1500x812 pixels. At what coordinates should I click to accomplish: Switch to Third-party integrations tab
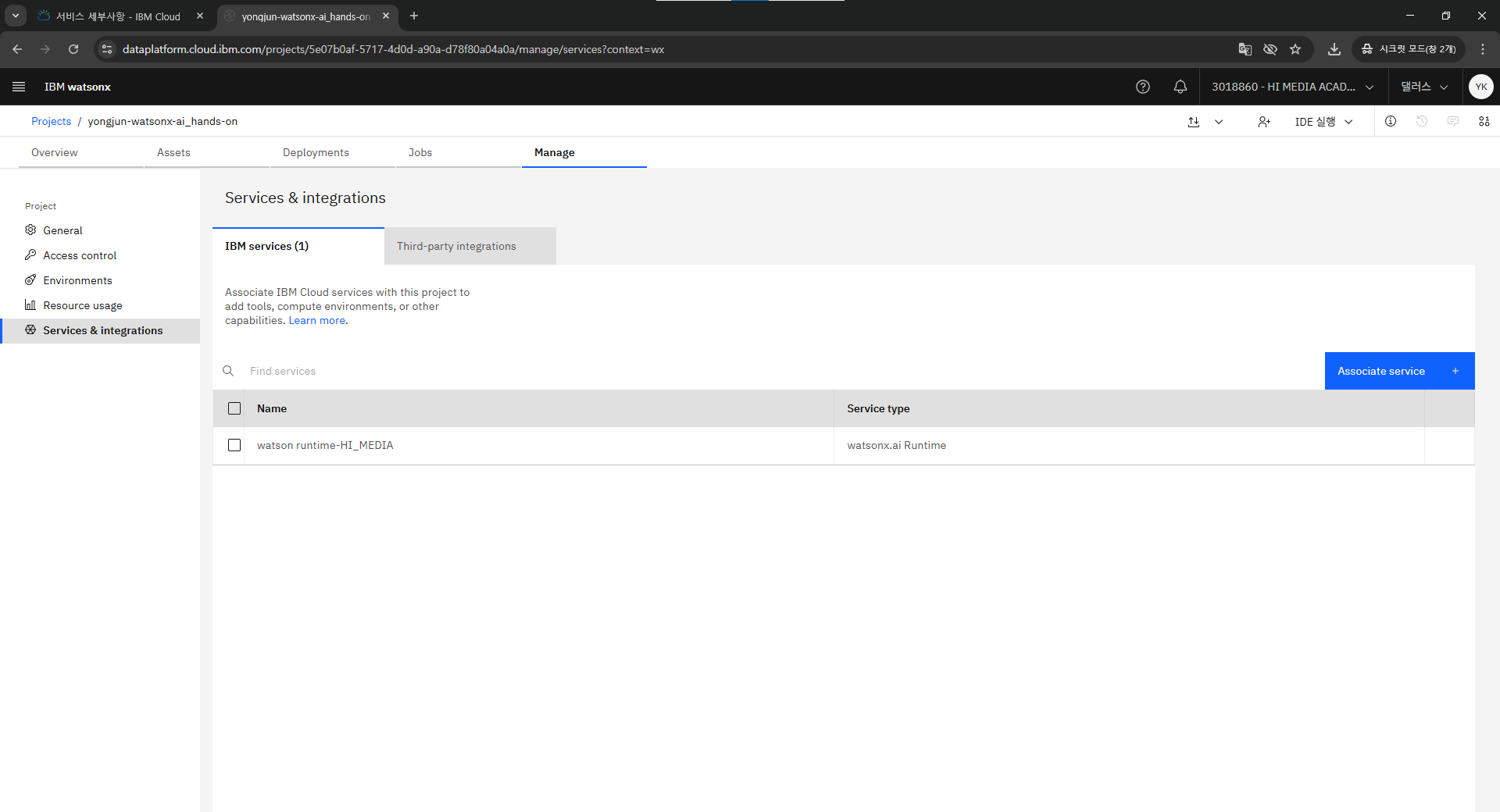click(470, 246)
